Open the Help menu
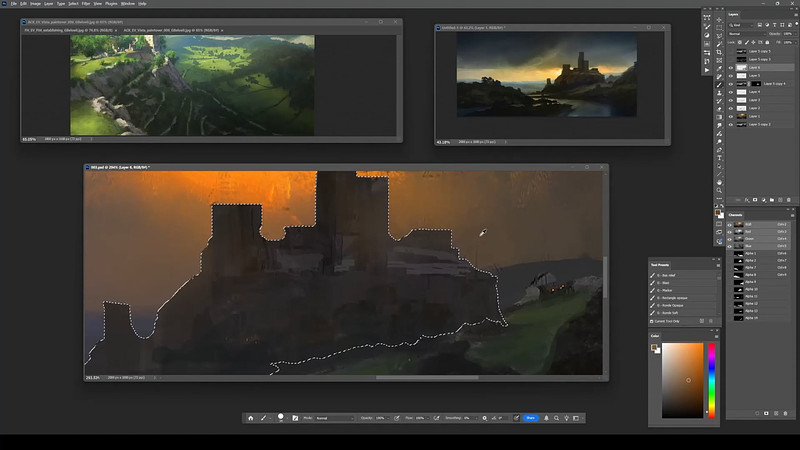Screen dimensions: 800x450 point(142,4)
